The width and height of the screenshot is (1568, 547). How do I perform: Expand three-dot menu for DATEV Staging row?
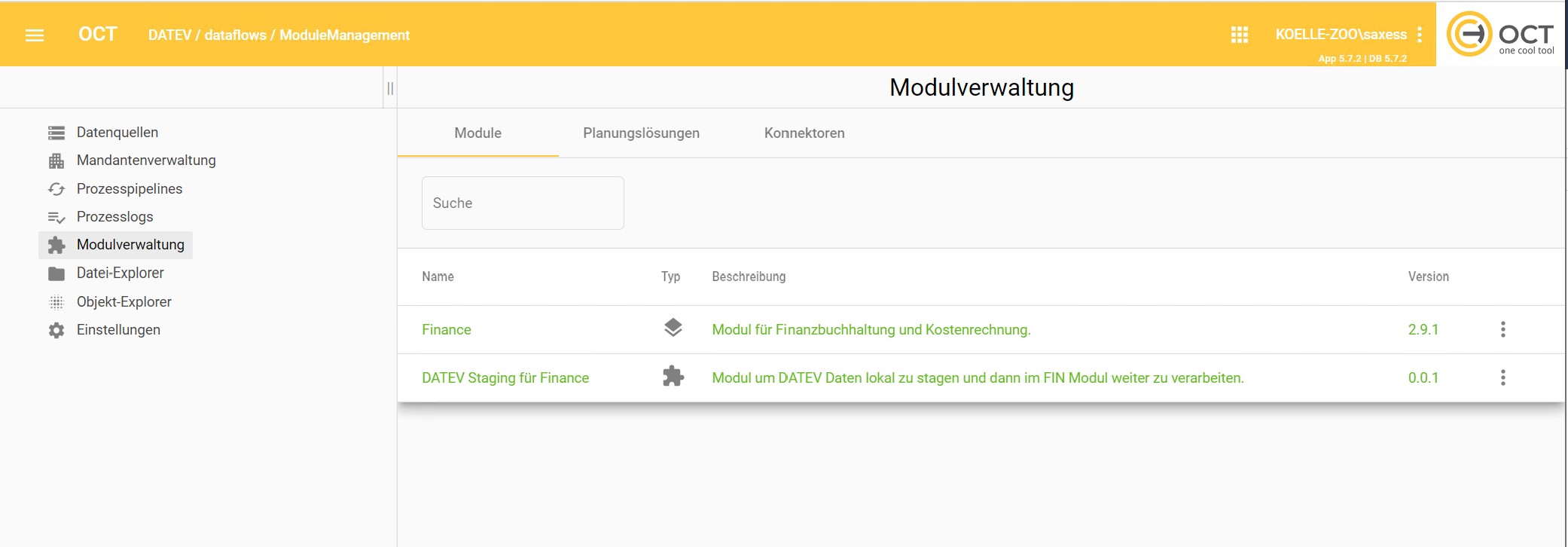(1502, 378)
